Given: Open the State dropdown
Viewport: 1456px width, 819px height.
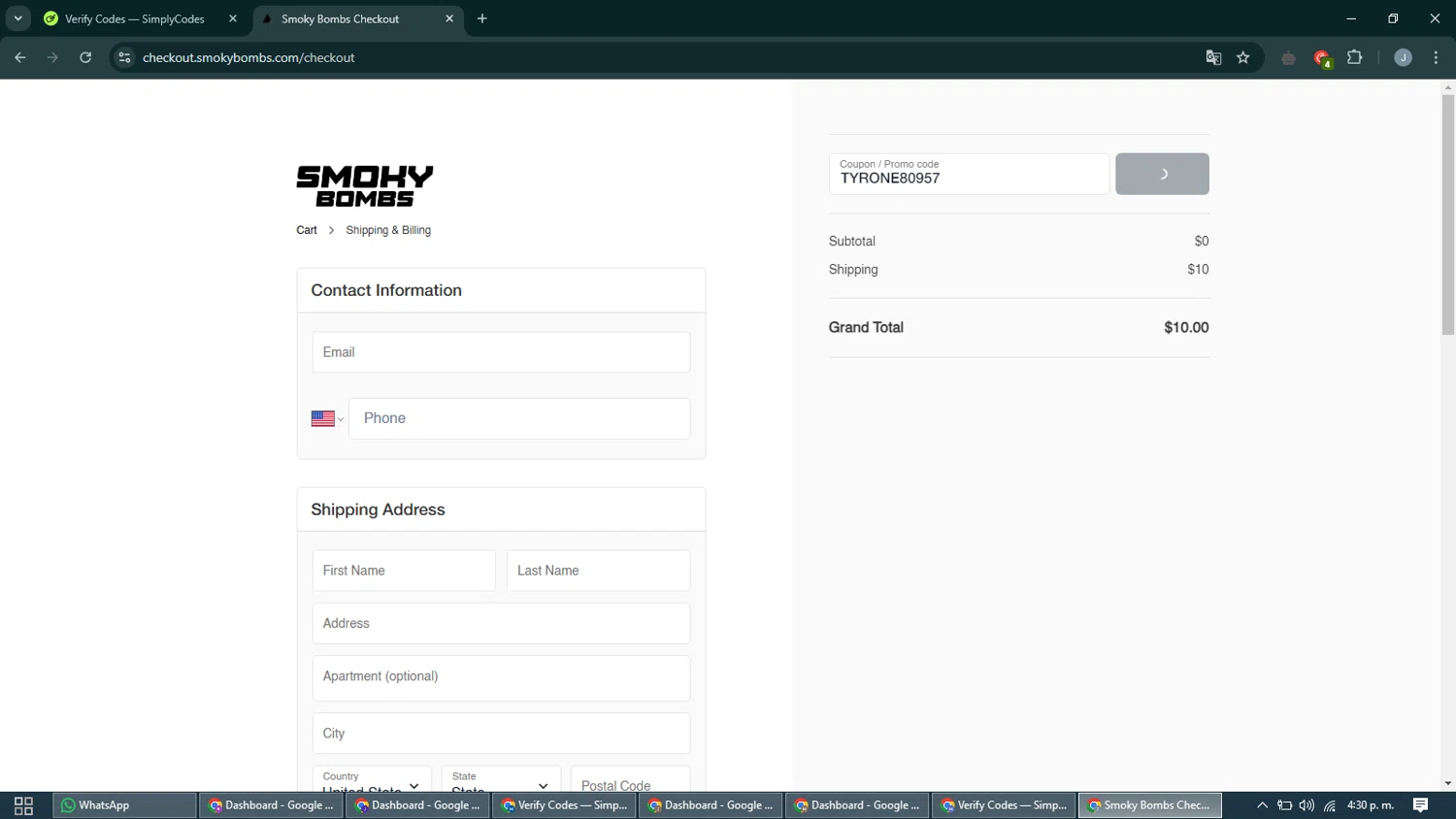Looking at the screenshot, I should (x=501, y=779).
